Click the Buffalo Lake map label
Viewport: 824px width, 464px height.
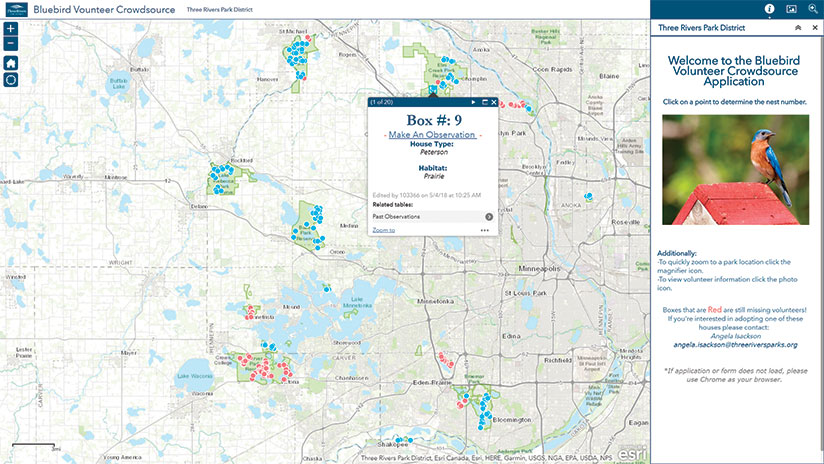click(119, 84)
